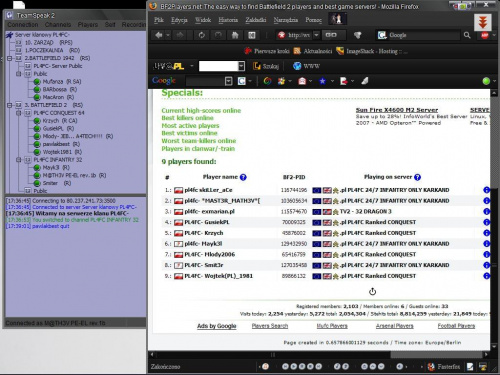This screenshot has height=375, width=500.
Task: Collapse the 2.BATTLEFIELD 1942 channel tree
Action: [10, 58]
